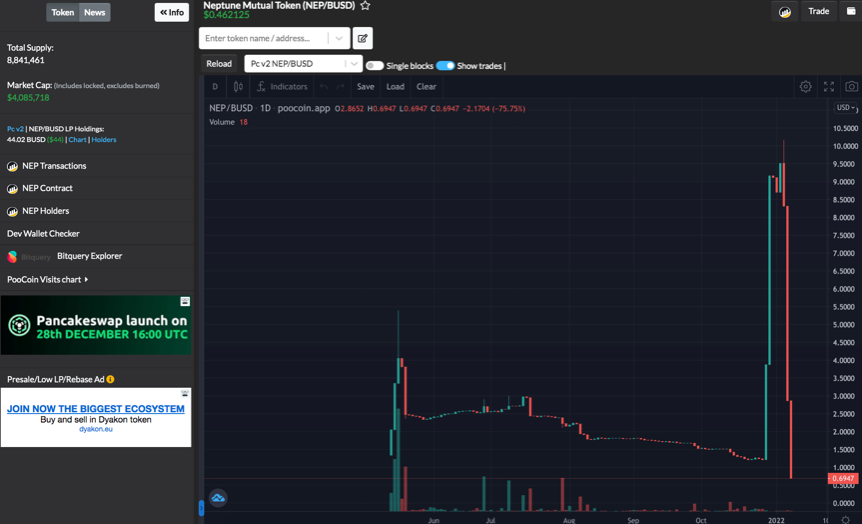Open NEP Transactions
The height and width of the screenshot is (524, 862).
point(54,166)
